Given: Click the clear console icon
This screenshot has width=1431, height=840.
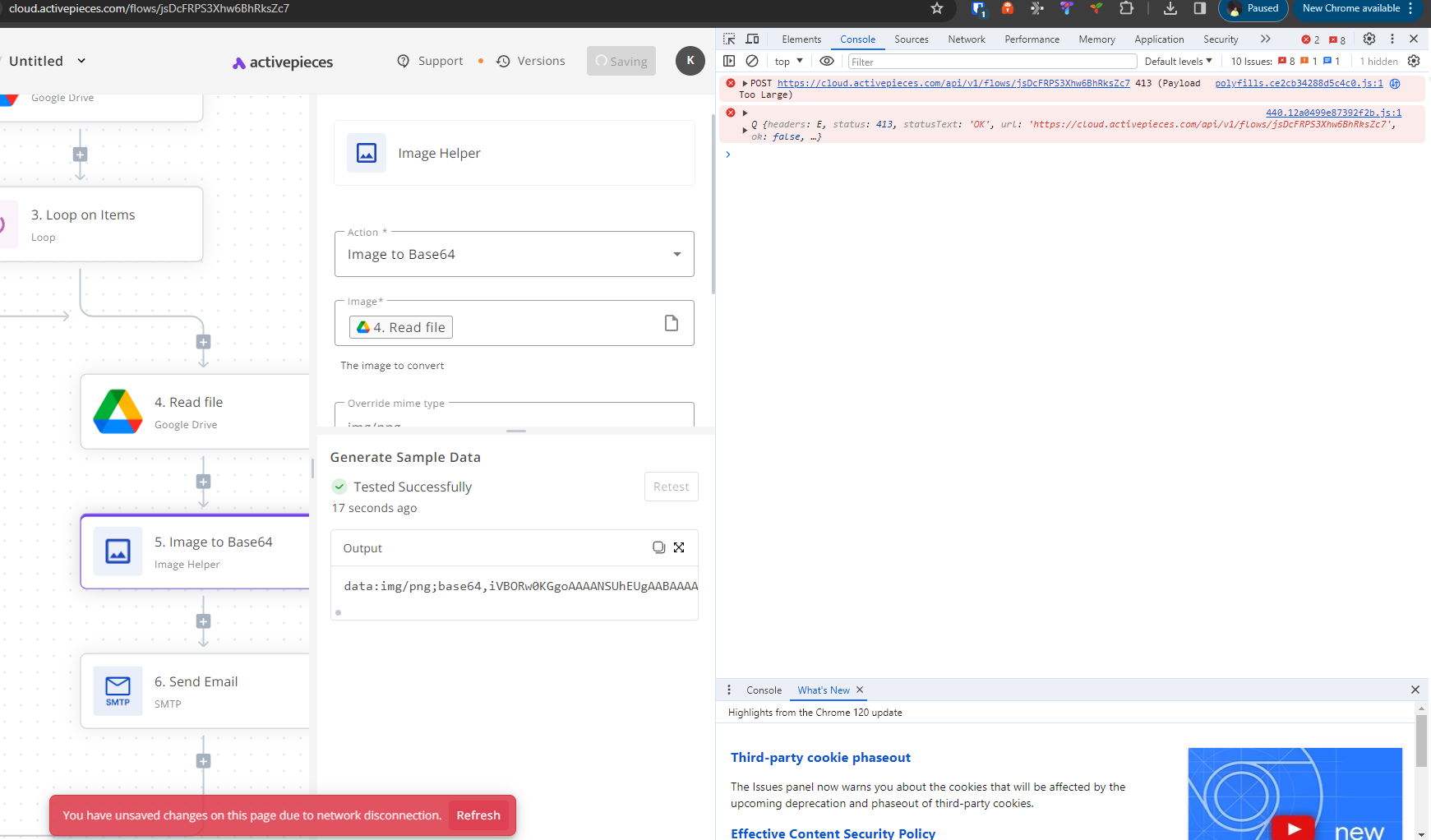Looking at the screenshot, I should point(751,61).
